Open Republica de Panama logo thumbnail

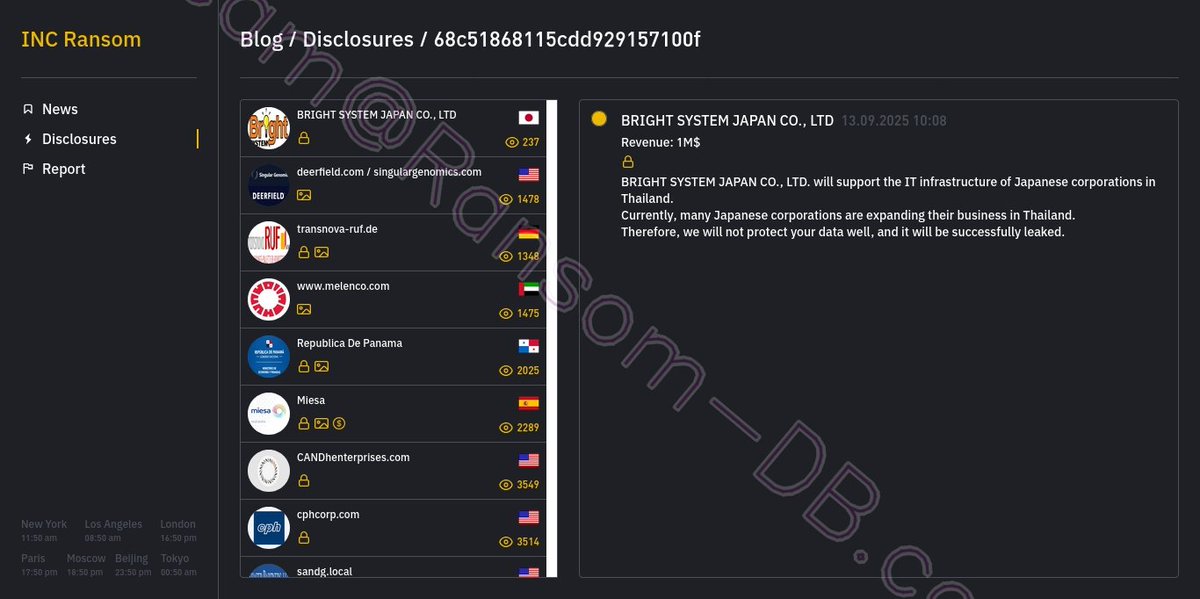tap(269, 356)
